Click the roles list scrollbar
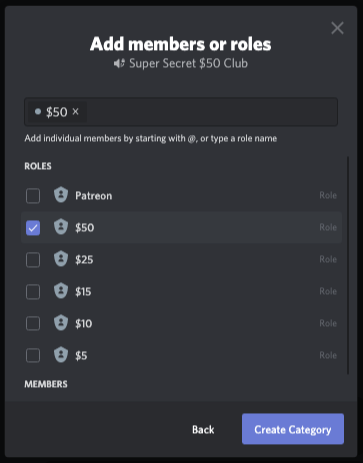Screen dimensions: 363x463 tap(348, 265)
